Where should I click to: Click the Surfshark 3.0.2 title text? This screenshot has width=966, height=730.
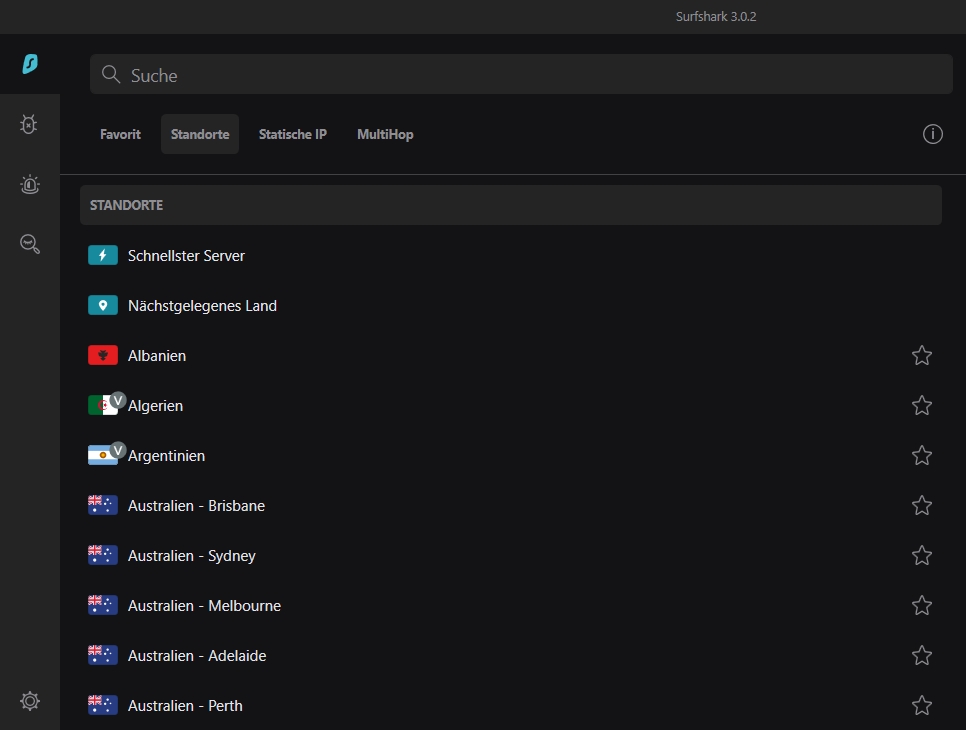[716, 17]
